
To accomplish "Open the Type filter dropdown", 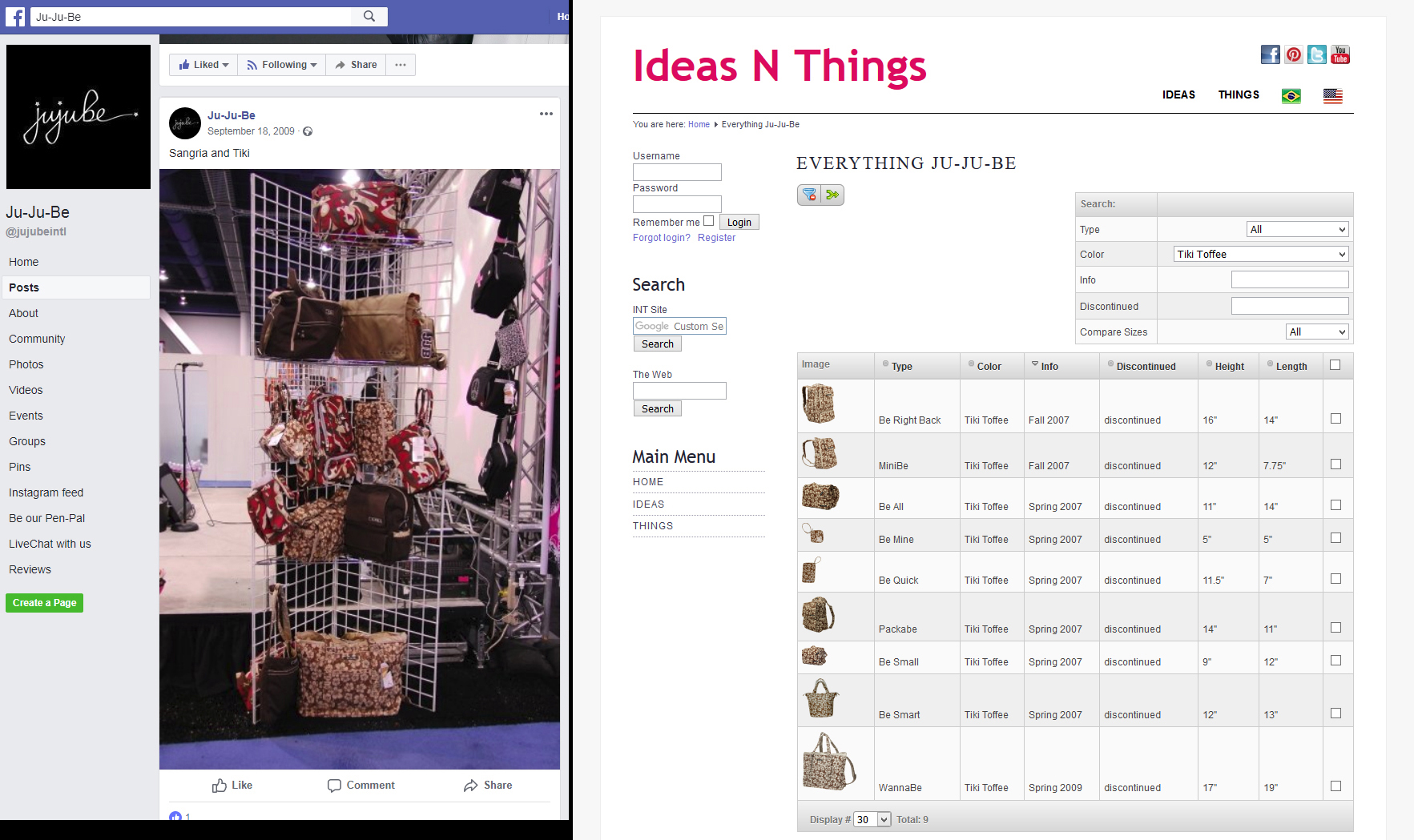I will click(x=1298, y=229).
